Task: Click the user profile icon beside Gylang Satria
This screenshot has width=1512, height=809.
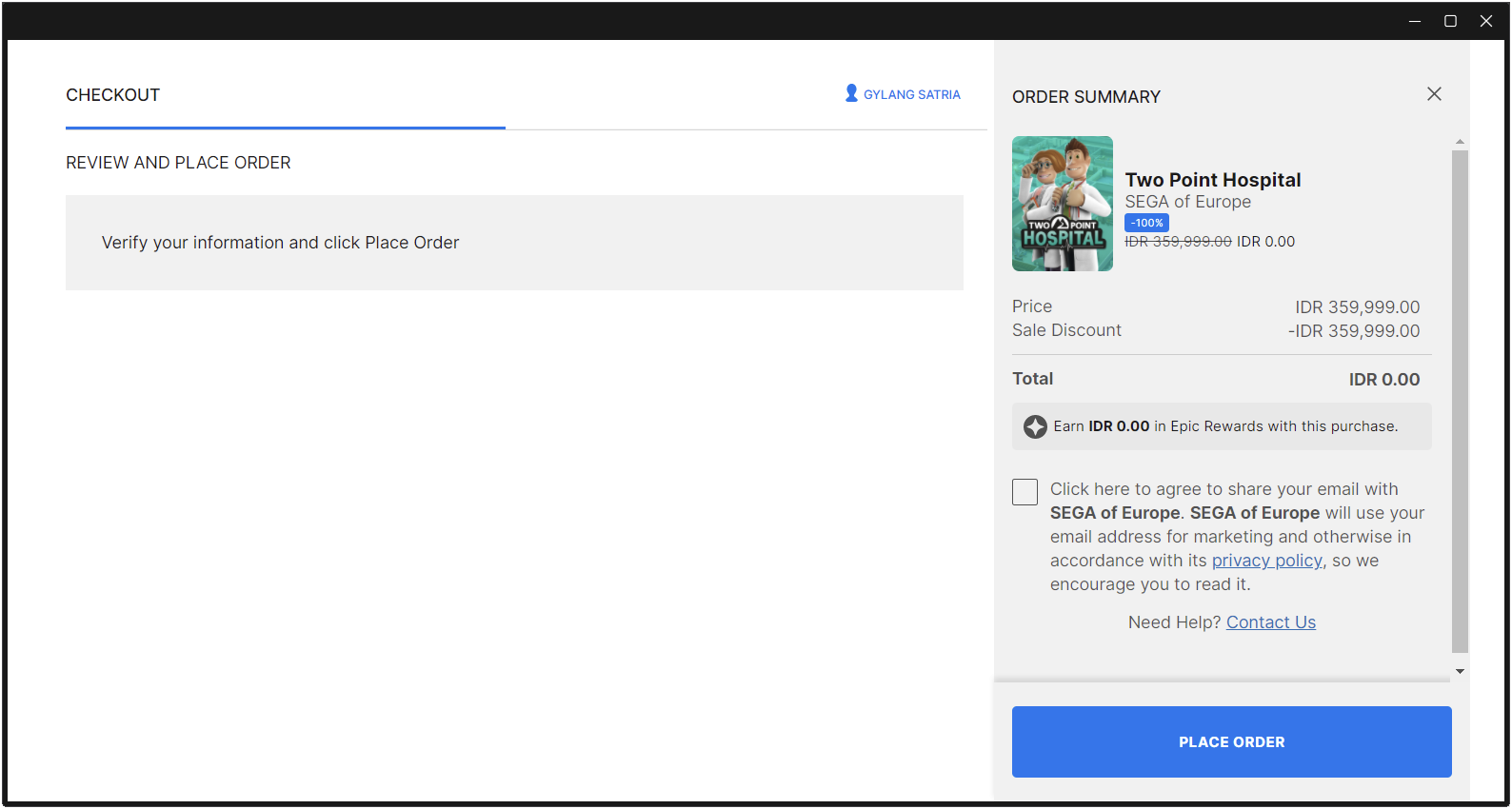Action: point(851,93)
